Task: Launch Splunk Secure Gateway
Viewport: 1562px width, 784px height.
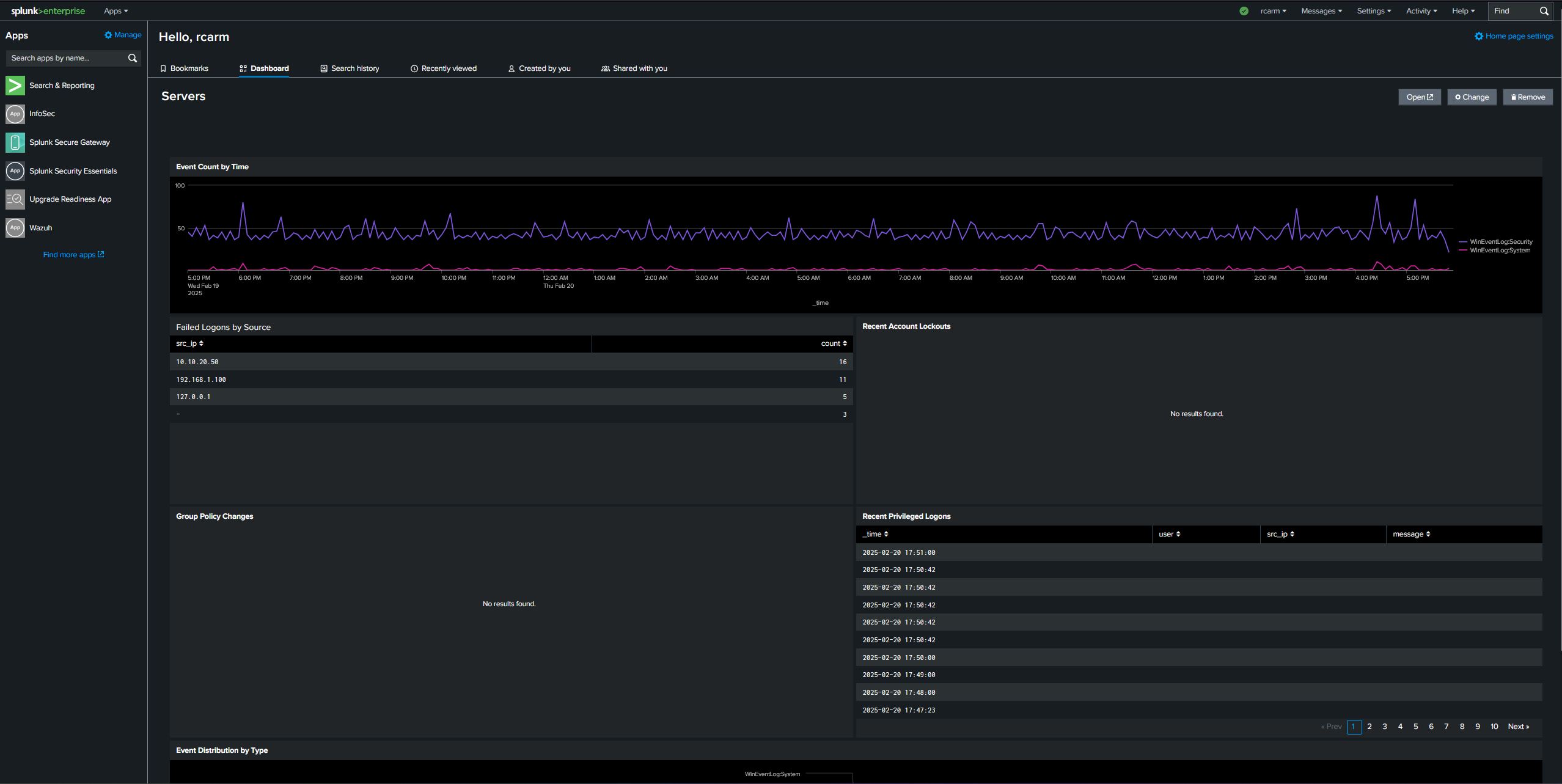Action: click(70, 142)
